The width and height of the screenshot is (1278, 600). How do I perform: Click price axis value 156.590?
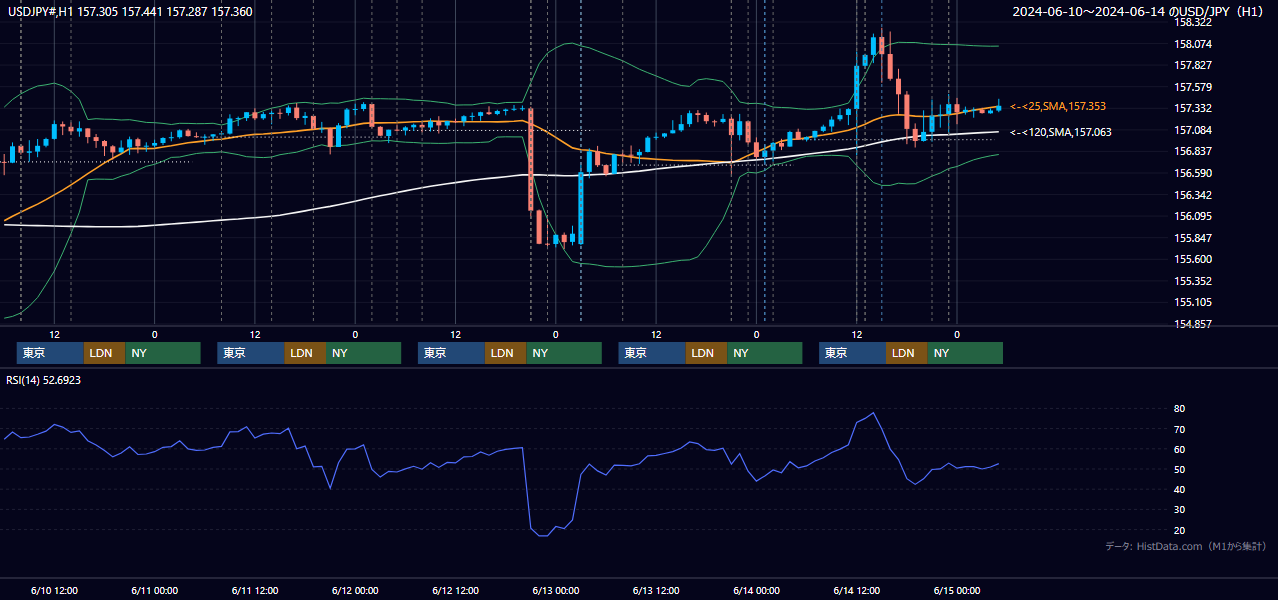point(1194,173)
